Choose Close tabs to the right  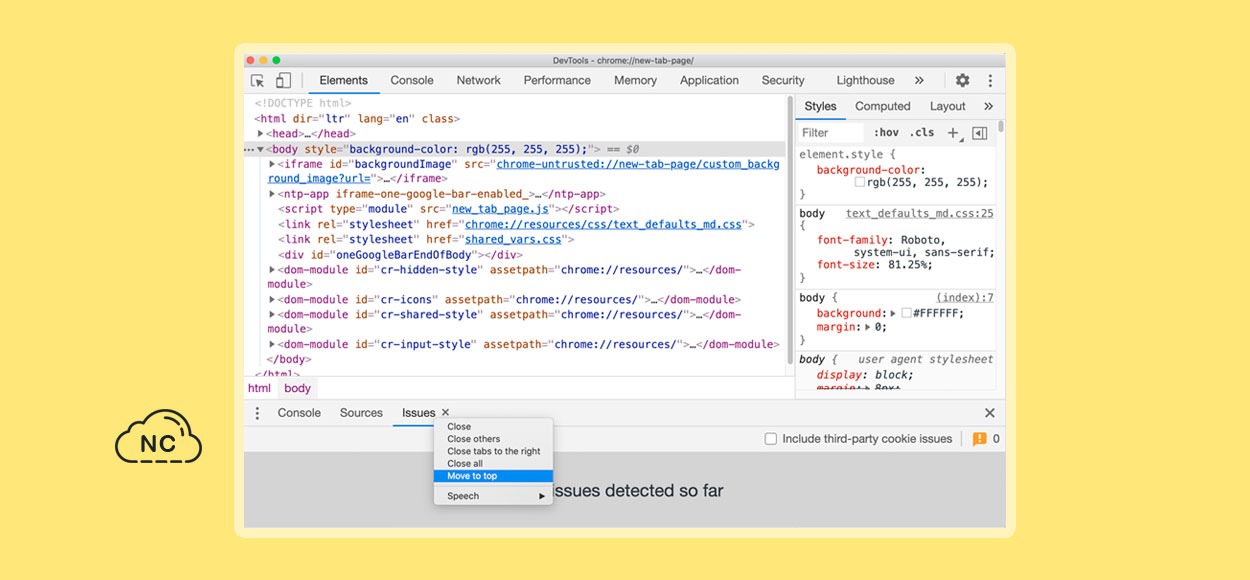pyautogui.click(x=493, y=451)
